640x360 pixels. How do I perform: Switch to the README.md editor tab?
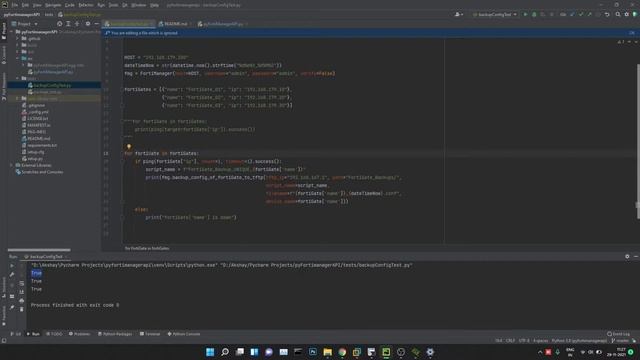coord(176,24)
